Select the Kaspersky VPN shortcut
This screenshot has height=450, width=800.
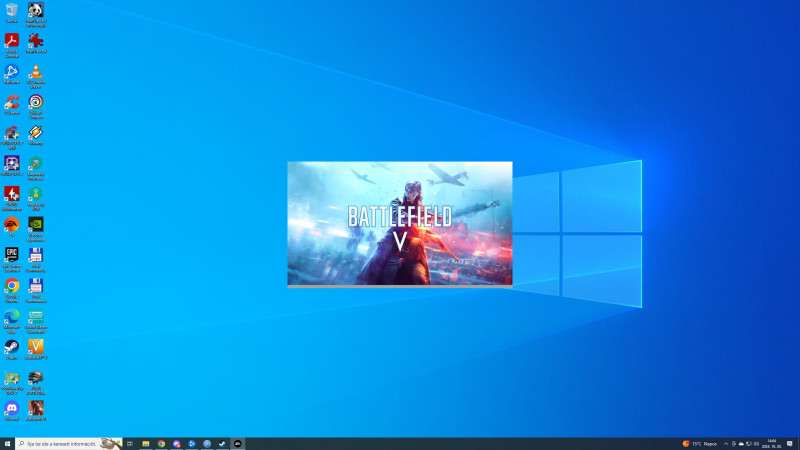click(x=36, y=198)
